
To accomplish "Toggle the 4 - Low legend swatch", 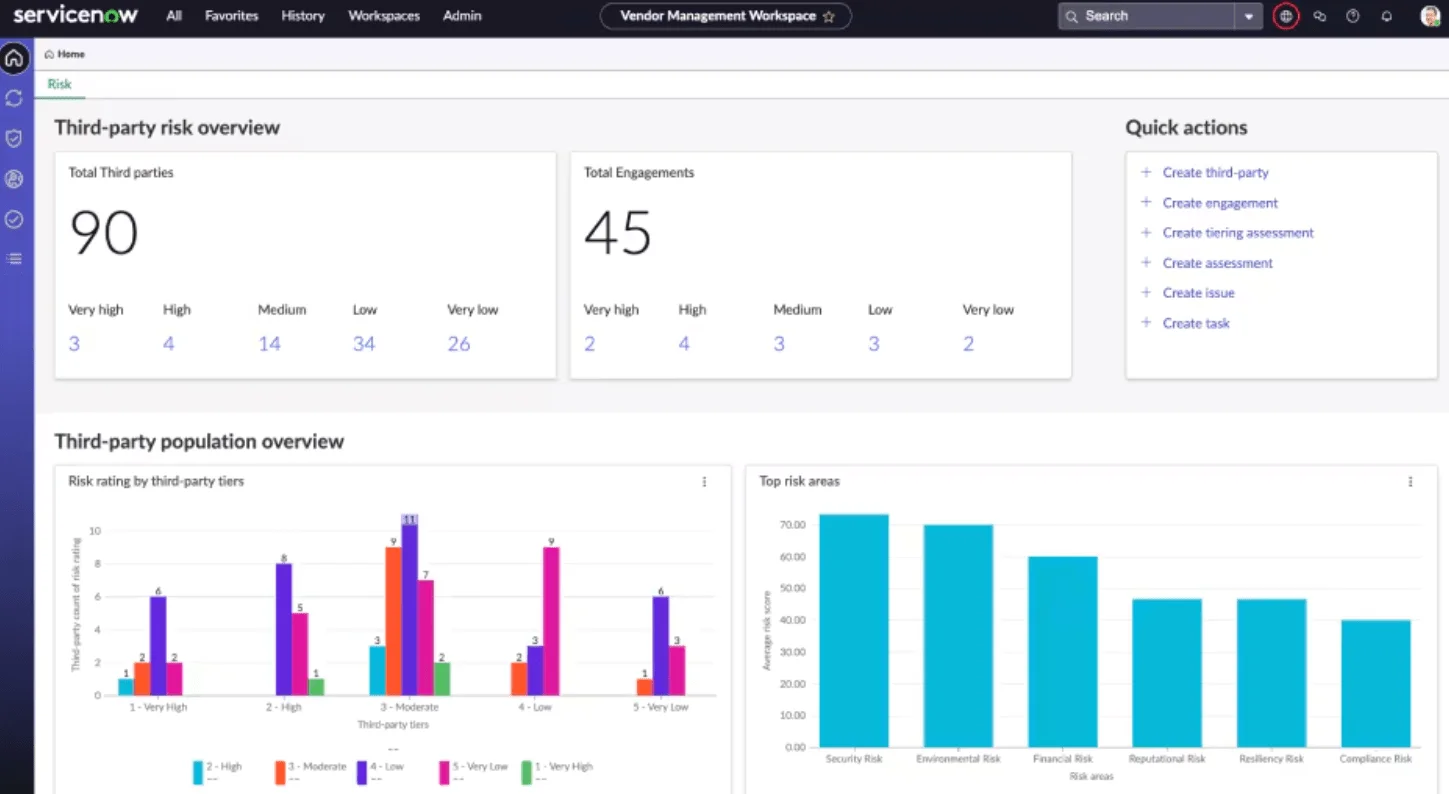I will (x=361, y=772).
